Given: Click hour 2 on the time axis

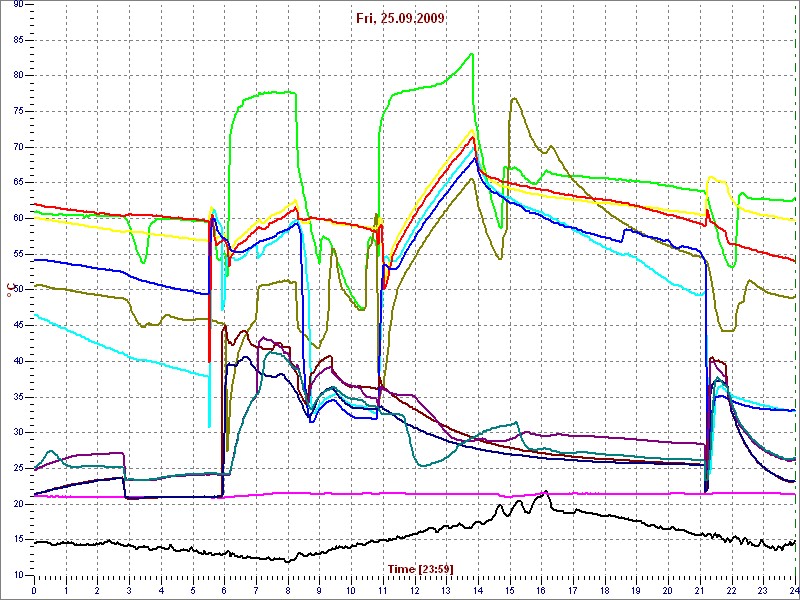Looking at the screenshot, I should point(97,589).
